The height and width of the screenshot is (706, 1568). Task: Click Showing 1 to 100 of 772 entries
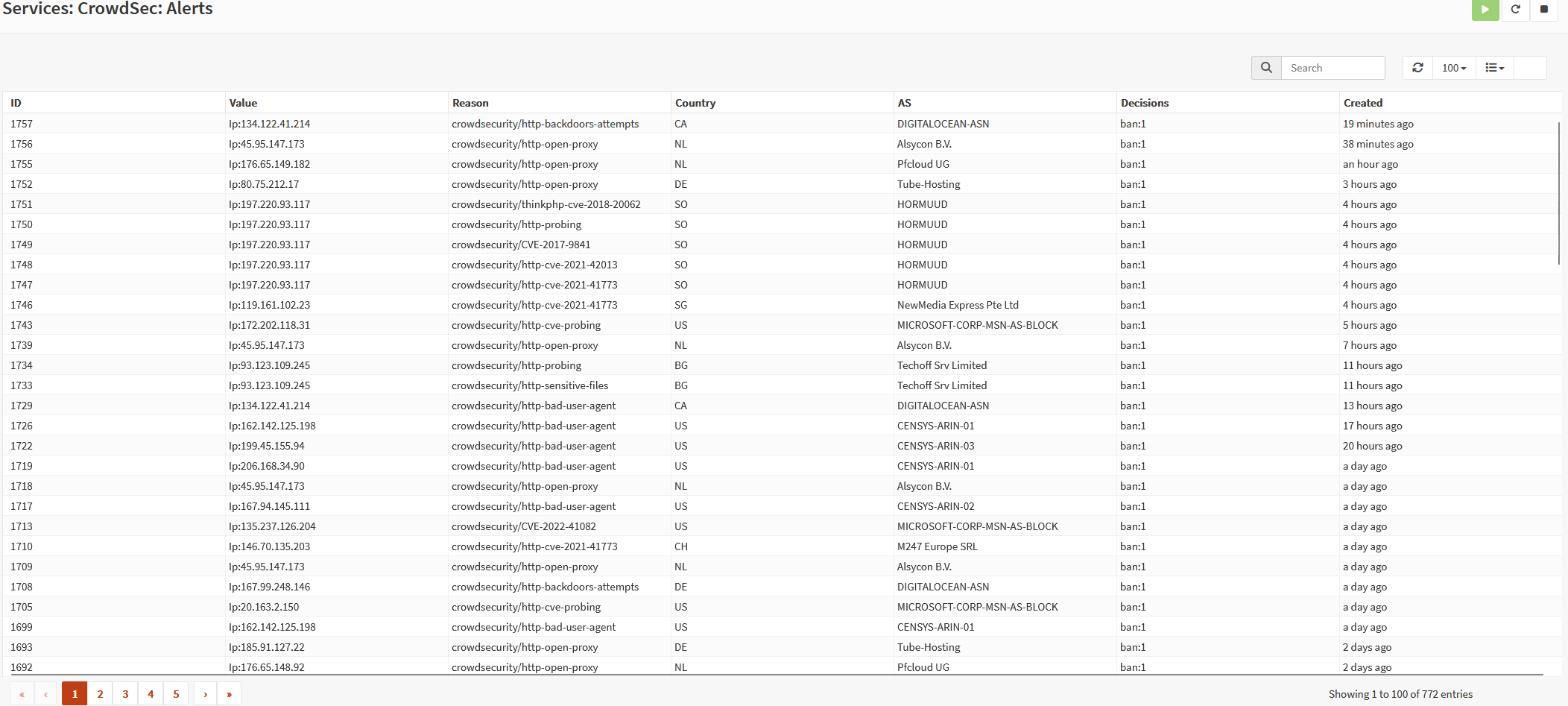pos(1401,694)
